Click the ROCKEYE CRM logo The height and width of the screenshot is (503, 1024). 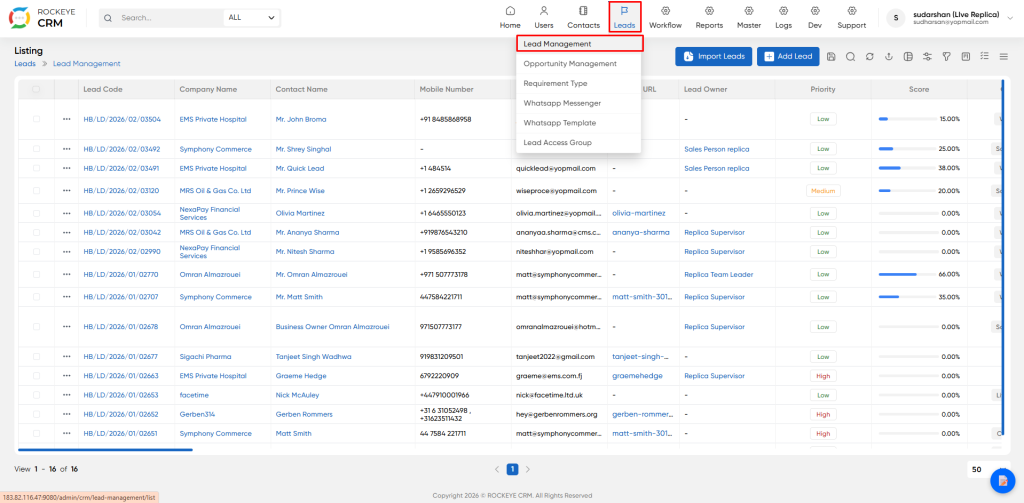point(42,18)
